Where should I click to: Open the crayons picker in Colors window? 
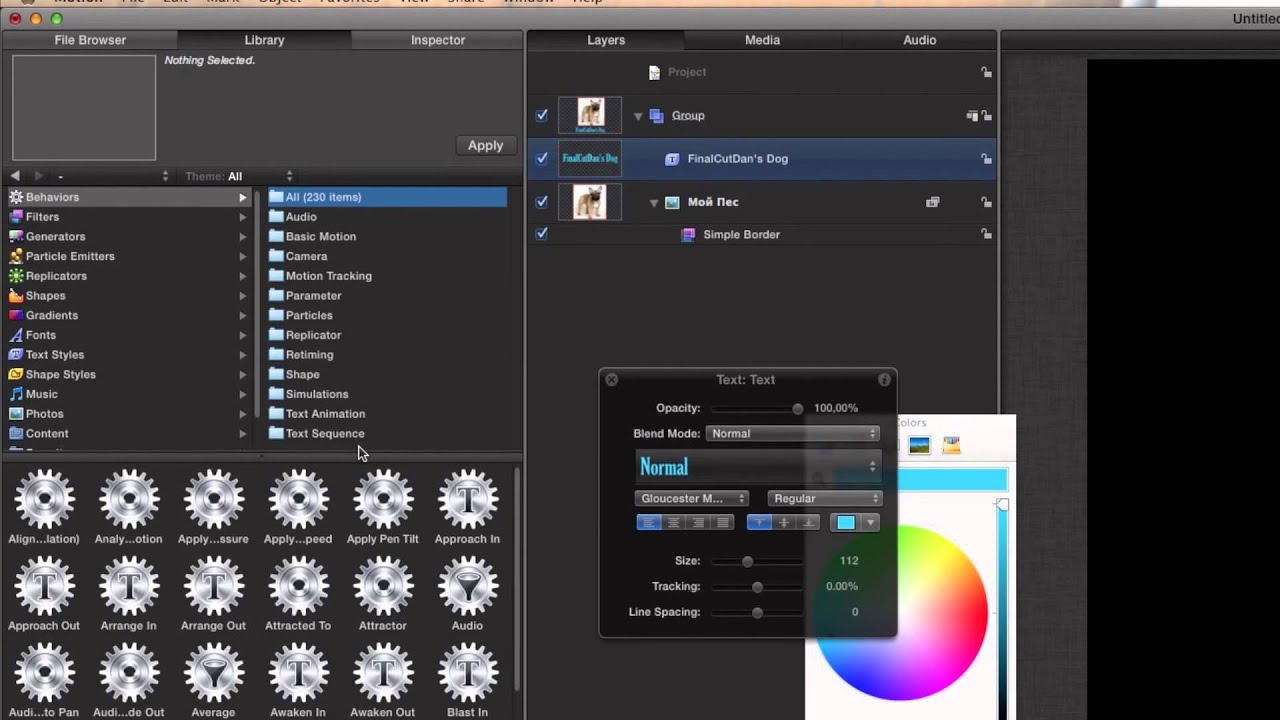[x=951, y=446]
